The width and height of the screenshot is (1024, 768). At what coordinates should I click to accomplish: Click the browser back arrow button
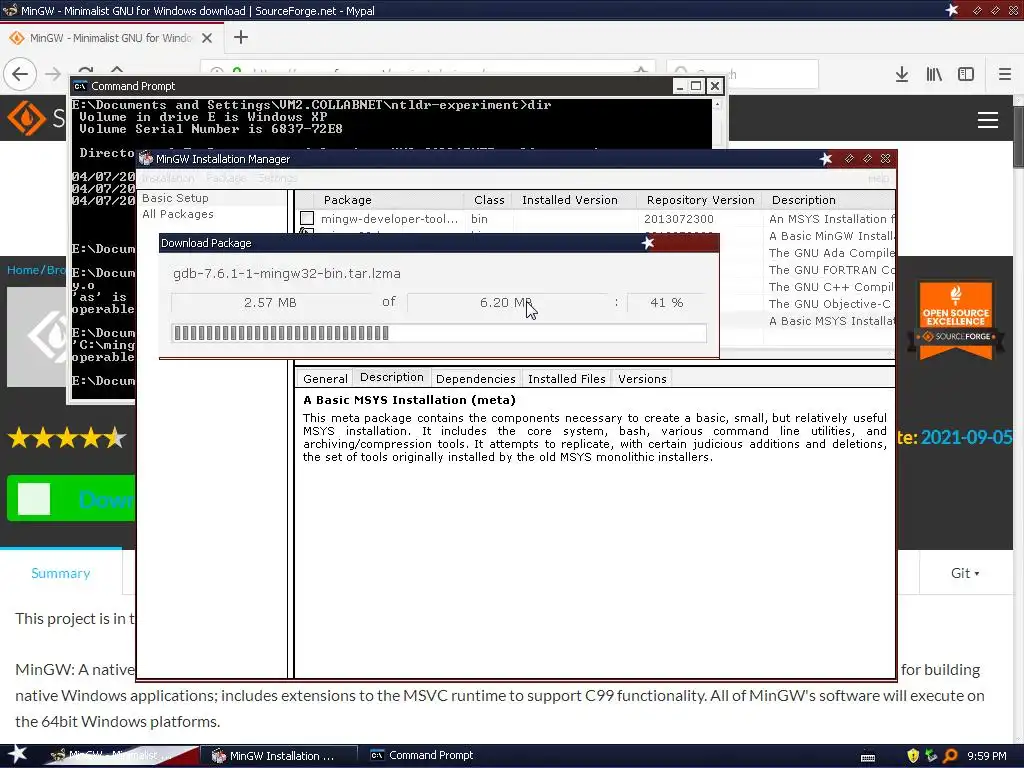point(20,74)
